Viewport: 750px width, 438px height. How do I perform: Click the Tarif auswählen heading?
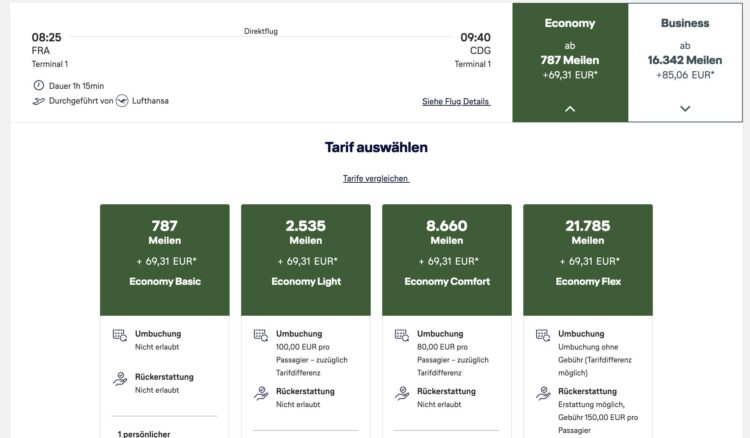click(x=376, y=147)
